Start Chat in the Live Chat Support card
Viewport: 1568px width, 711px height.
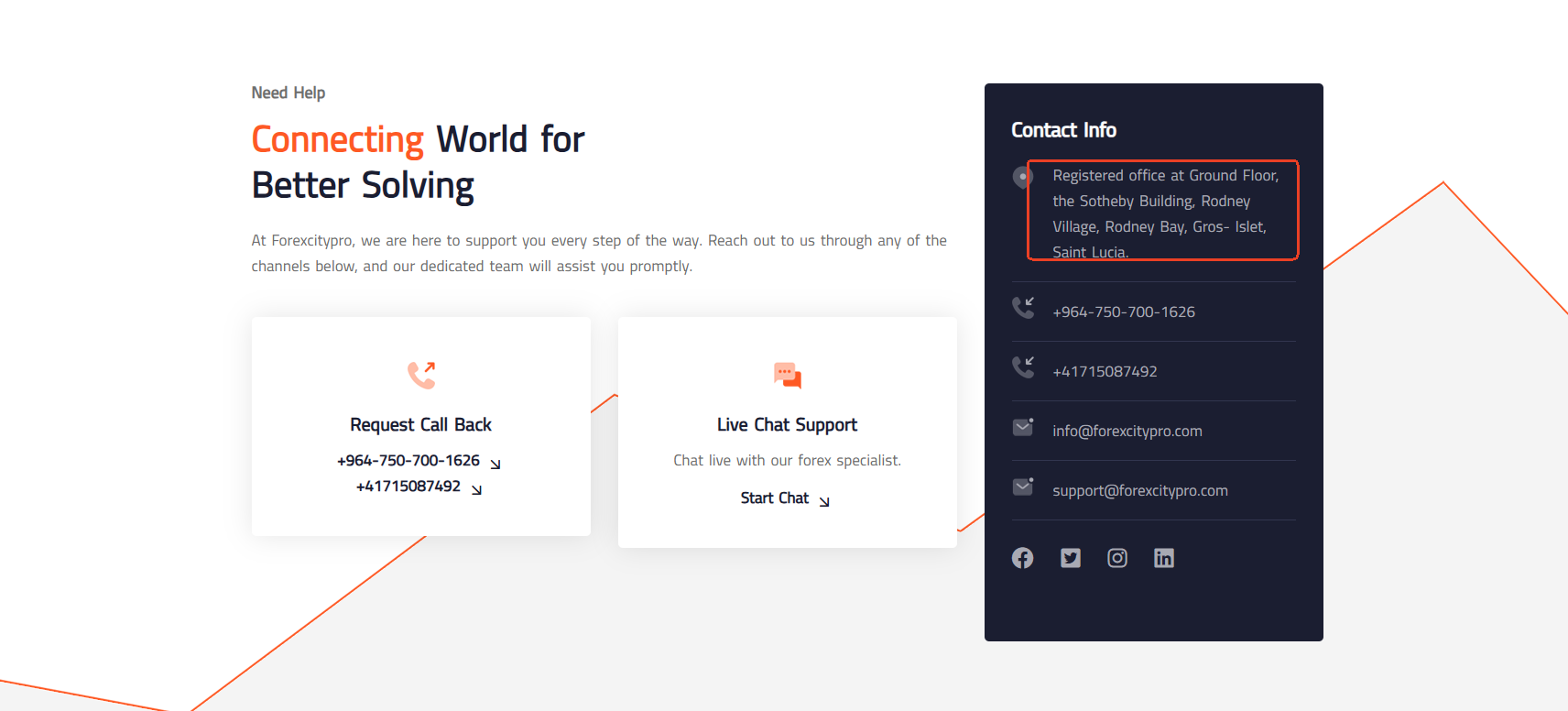coord(786,498)
